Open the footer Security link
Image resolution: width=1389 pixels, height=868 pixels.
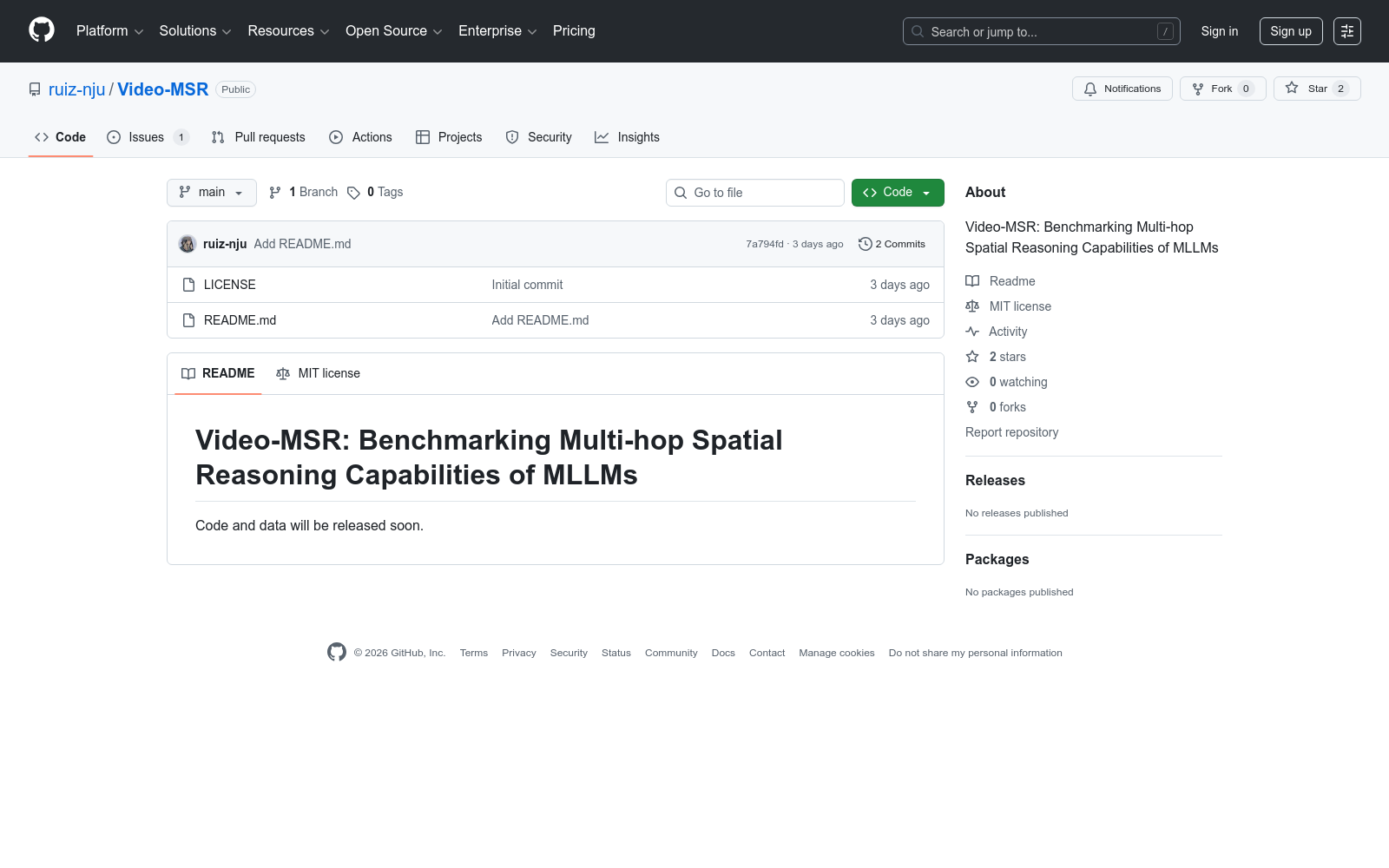(569, 653)
